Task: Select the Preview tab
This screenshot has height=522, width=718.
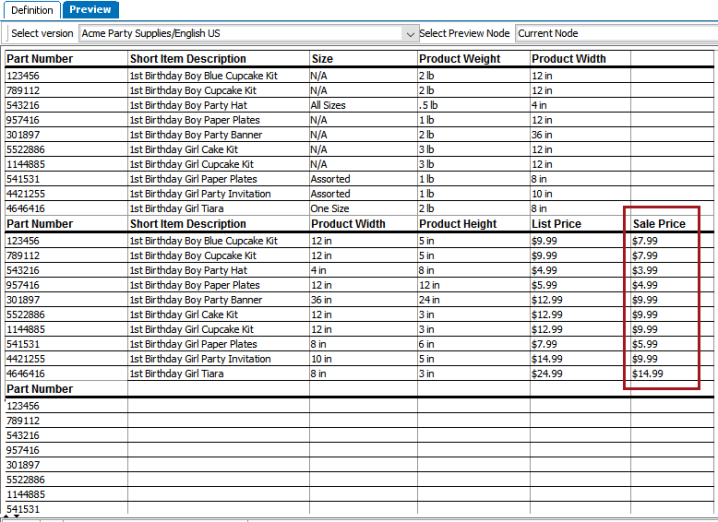Action: [x=90, y=10]
